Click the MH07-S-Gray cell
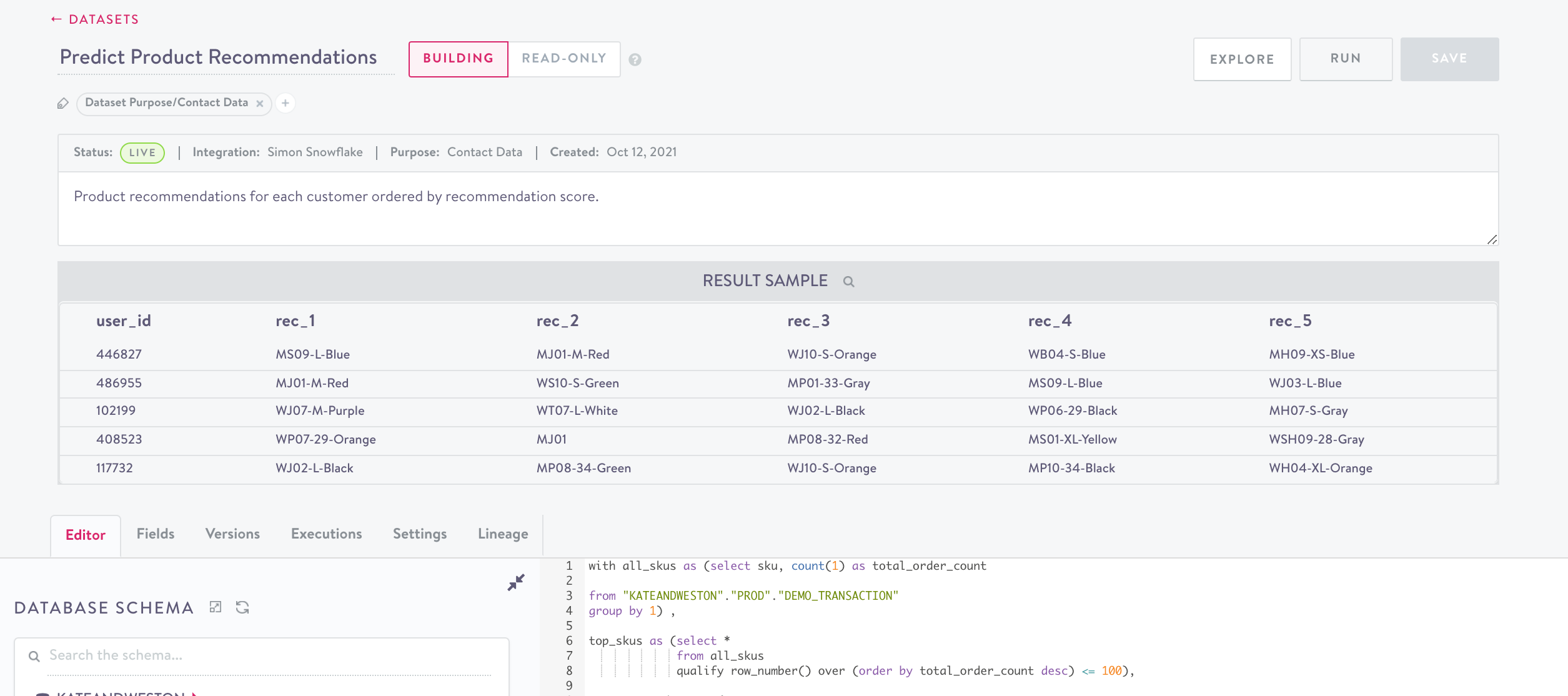Screen dimensions: 1568x696 [1308, 410]
